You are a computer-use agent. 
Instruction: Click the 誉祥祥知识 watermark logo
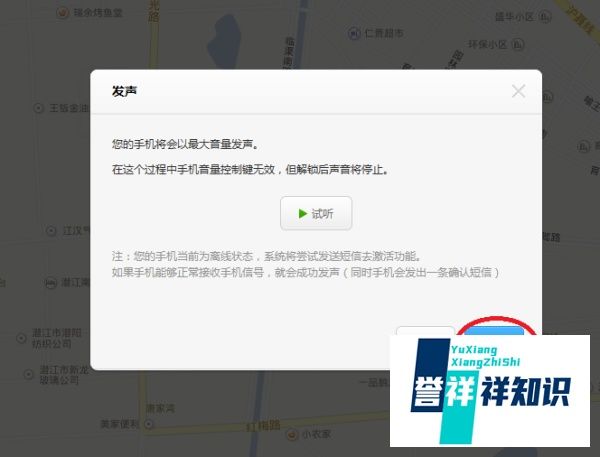pos(490,391)
